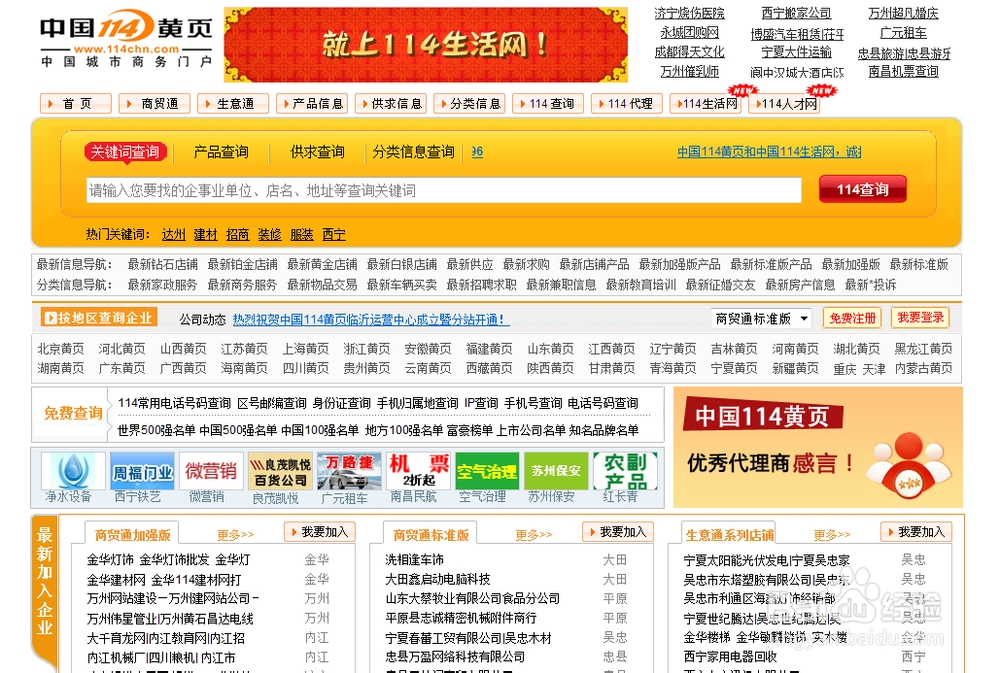The image size is (1000, 673).
Task: Open the 最新房产信息 link
Action: pos(800,285)
